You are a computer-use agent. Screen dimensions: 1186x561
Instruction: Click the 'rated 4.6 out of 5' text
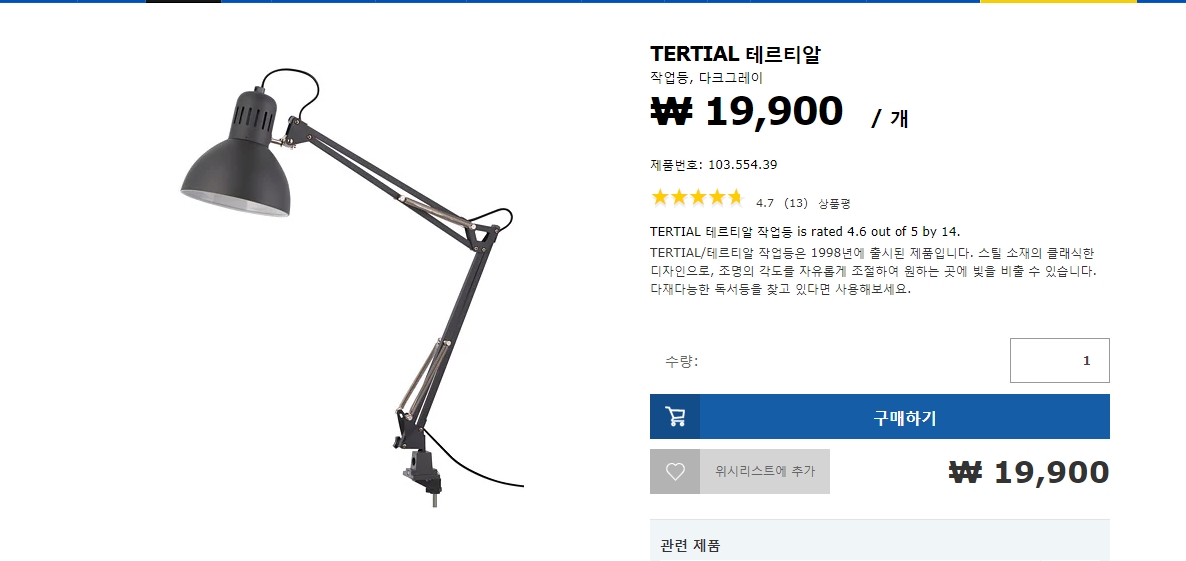click(x=855, y=231)
